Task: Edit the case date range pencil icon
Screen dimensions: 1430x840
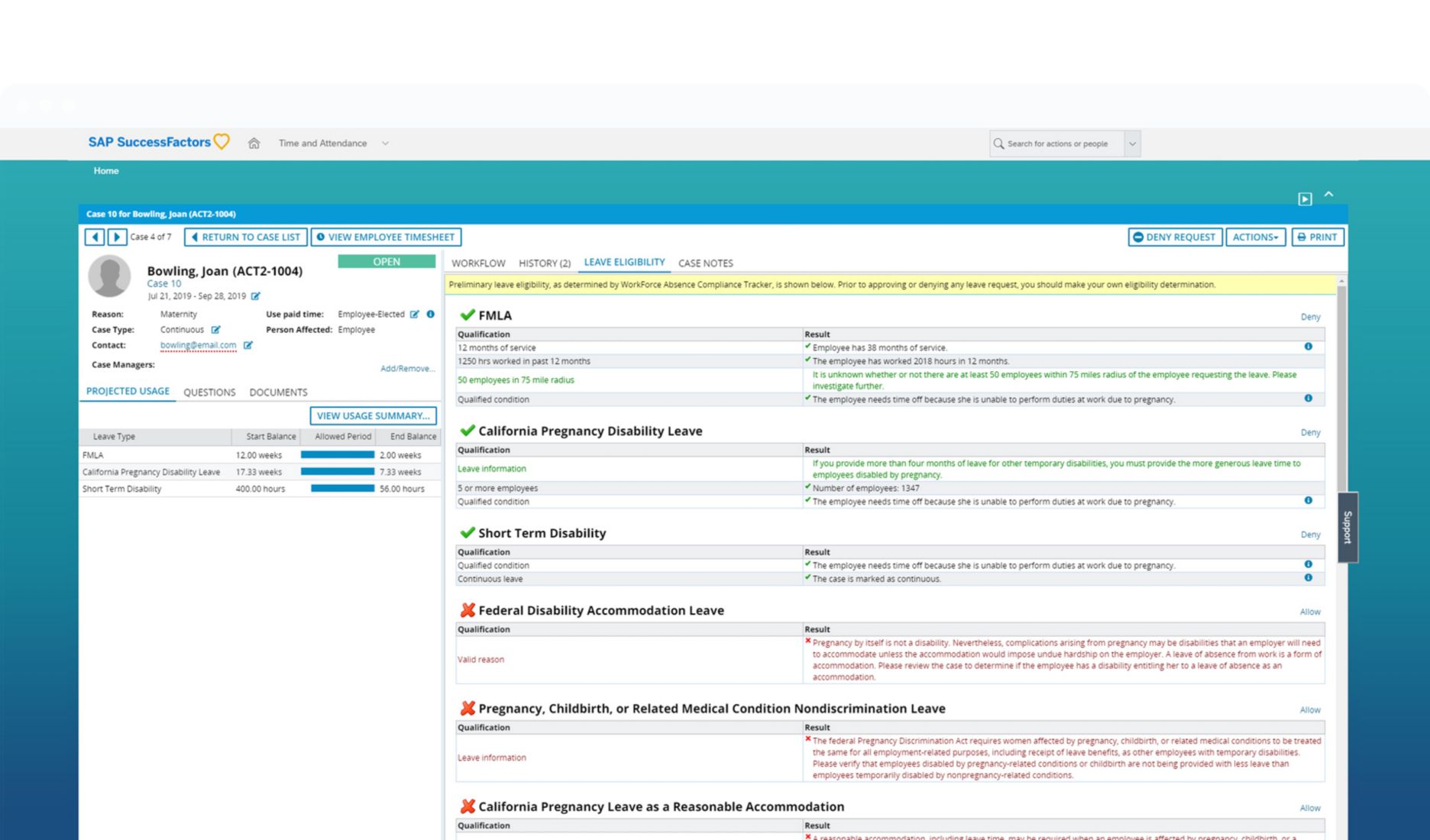Action: (x=256, y=296)
